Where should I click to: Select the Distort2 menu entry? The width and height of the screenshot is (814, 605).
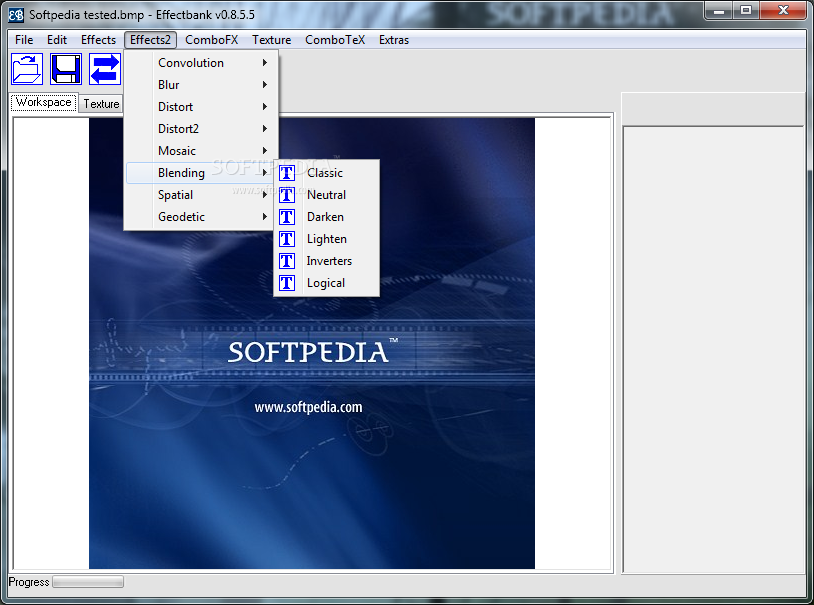coord(200,129)
